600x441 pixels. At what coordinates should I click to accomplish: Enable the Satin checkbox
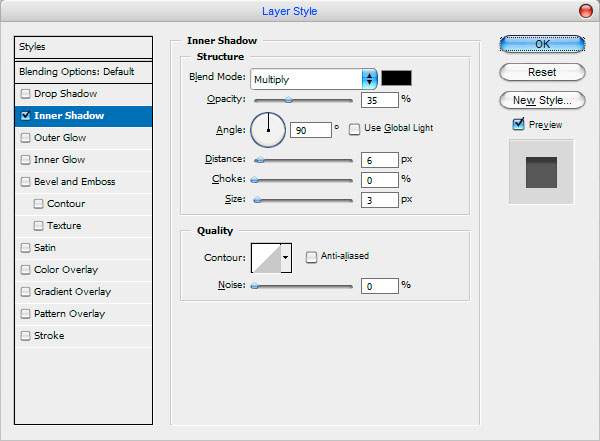[26, 248]
